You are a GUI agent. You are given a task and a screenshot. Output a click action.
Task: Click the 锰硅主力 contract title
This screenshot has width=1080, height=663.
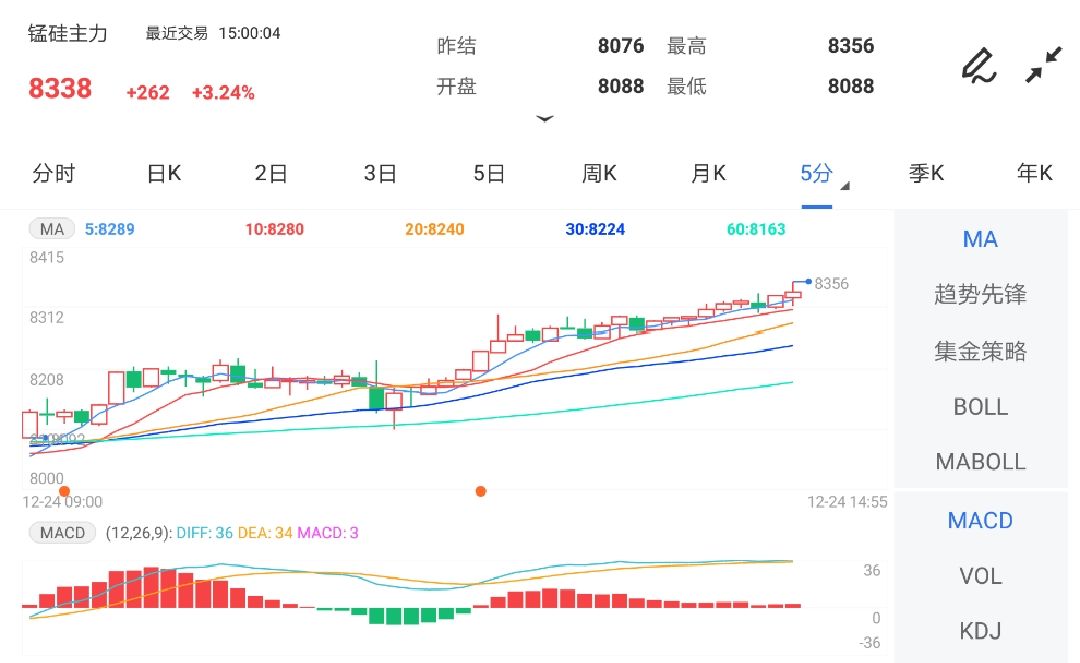click(68, 33)
